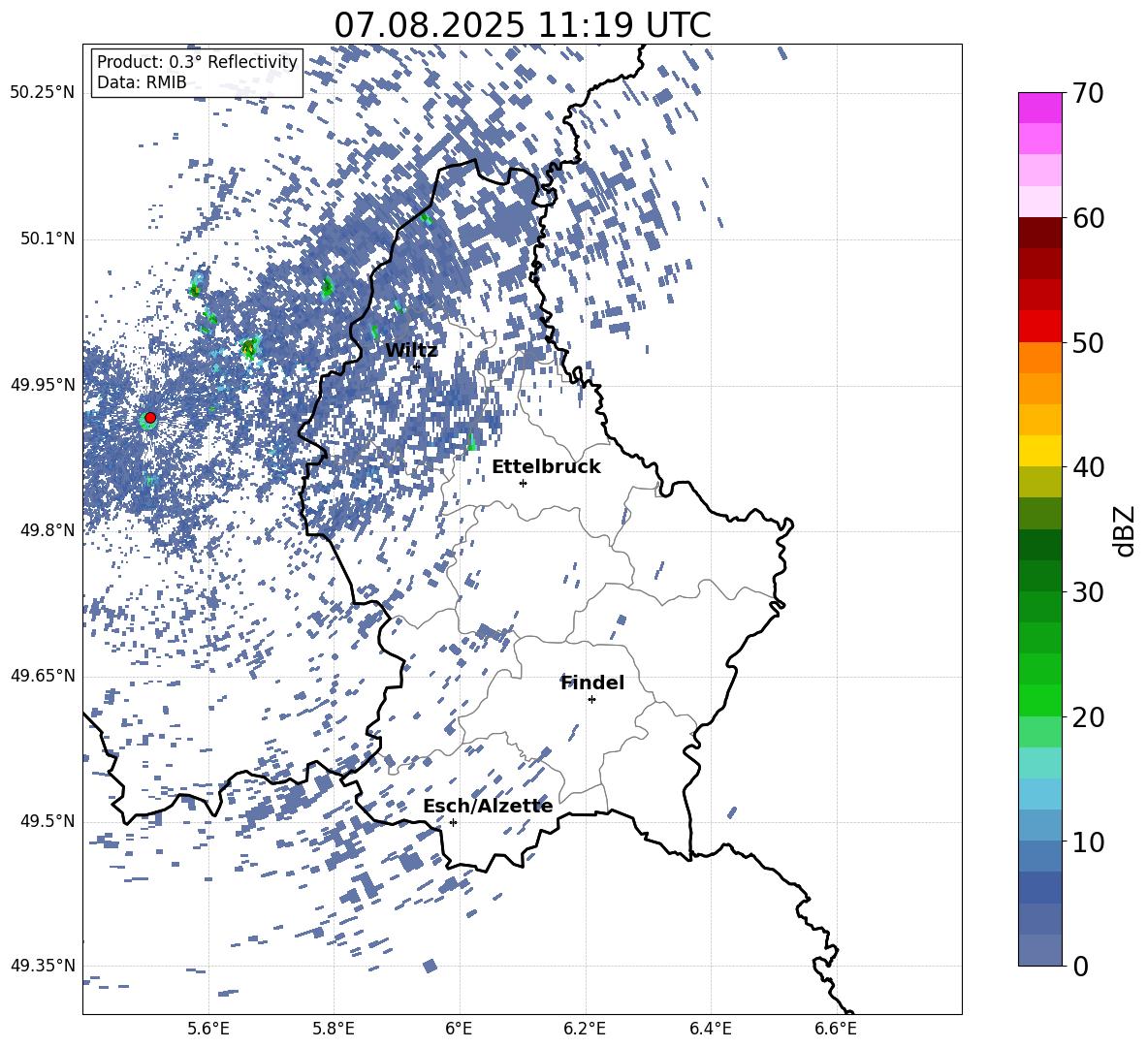Click the bright red colorbar segment above 50
The image size is (1148, 1048).
pyautogui.click(x=1039, y=327)
